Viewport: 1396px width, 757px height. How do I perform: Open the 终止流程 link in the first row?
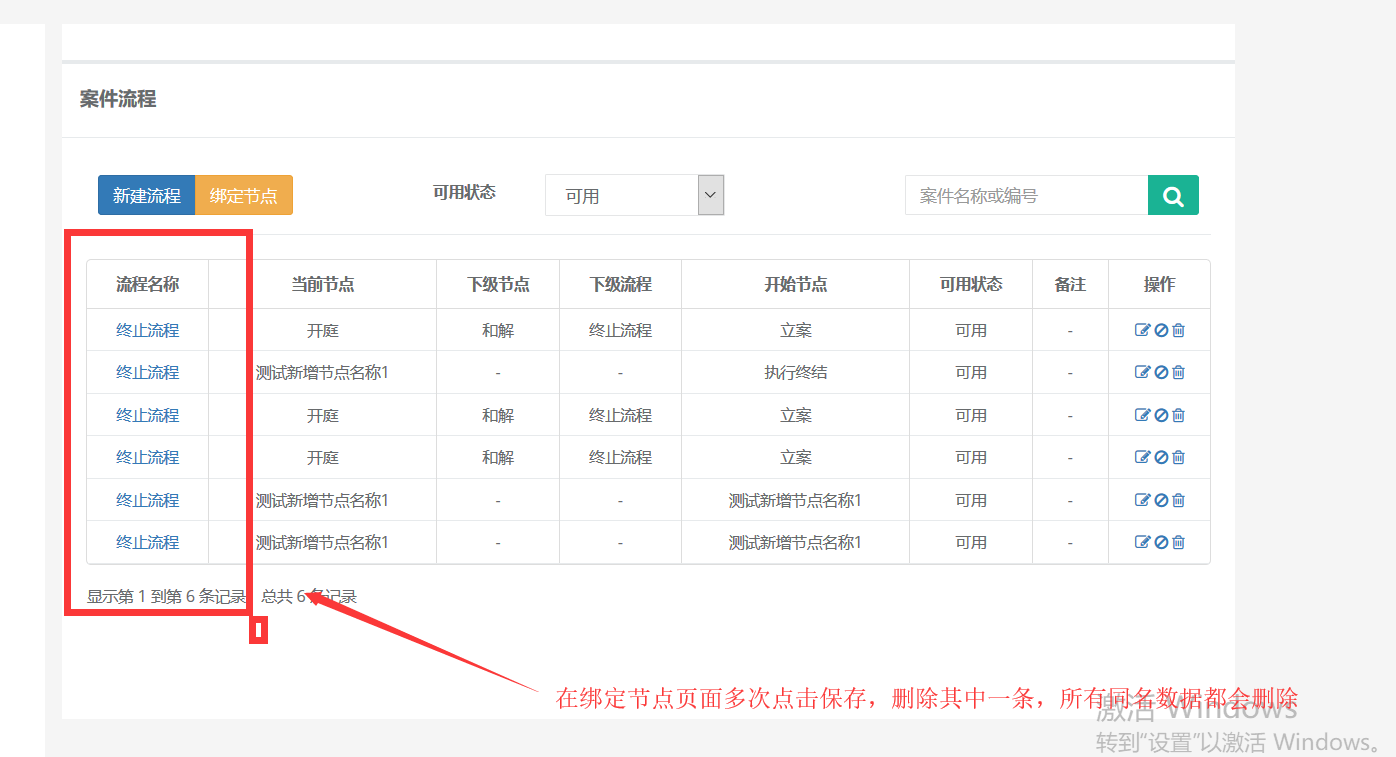[x=147, y=330]
